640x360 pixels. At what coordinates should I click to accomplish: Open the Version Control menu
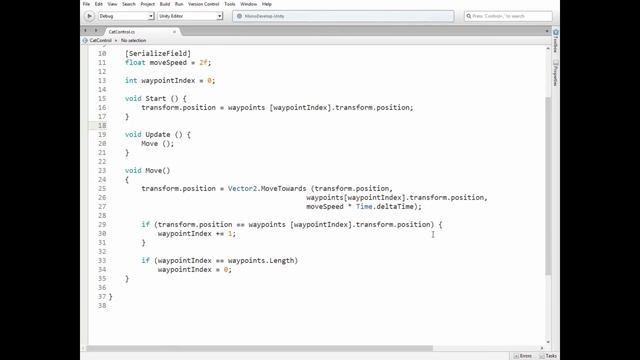(204, 4)
